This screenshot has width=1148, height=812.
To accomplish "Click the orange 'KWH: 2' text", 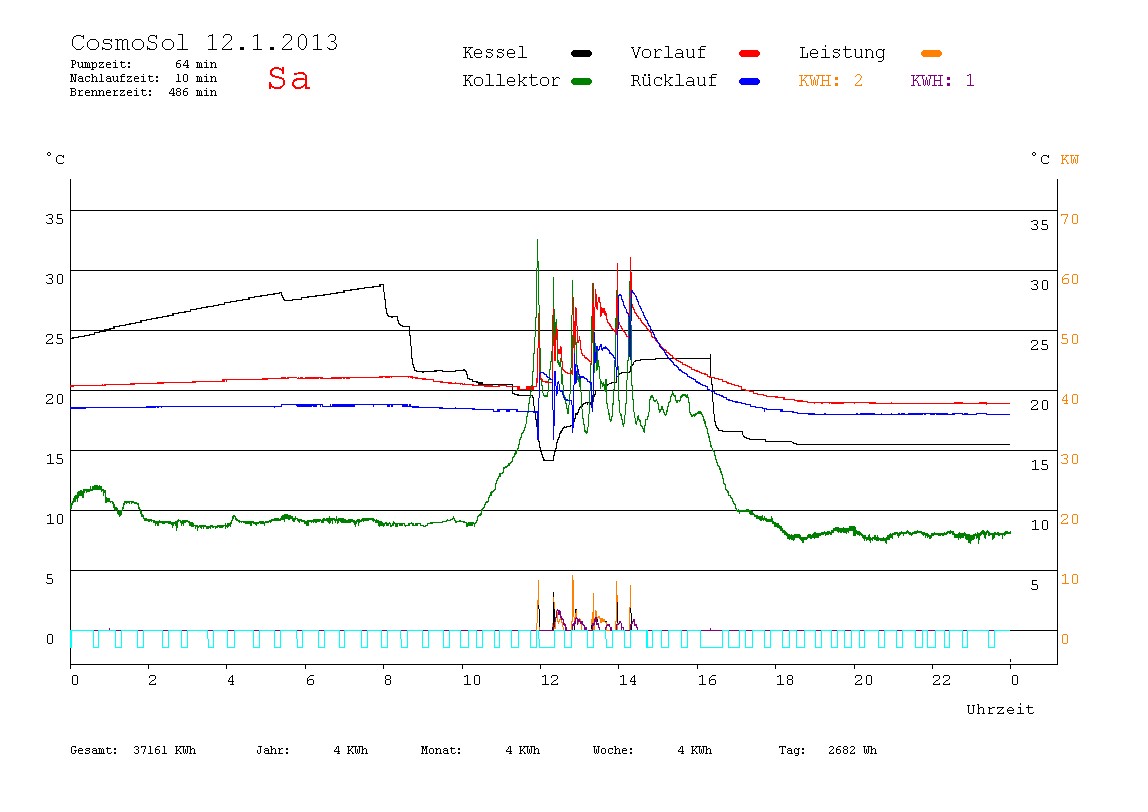I will tap(831, 81).
